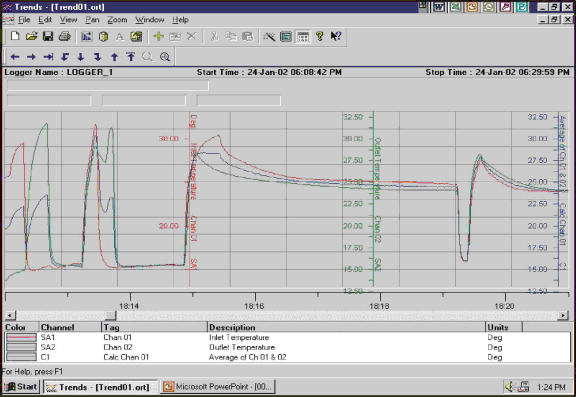This screenshot has width=576, height=397.
Task: Jump to top with up-arrow-bar icon
Action: click(x=131, y=57)
